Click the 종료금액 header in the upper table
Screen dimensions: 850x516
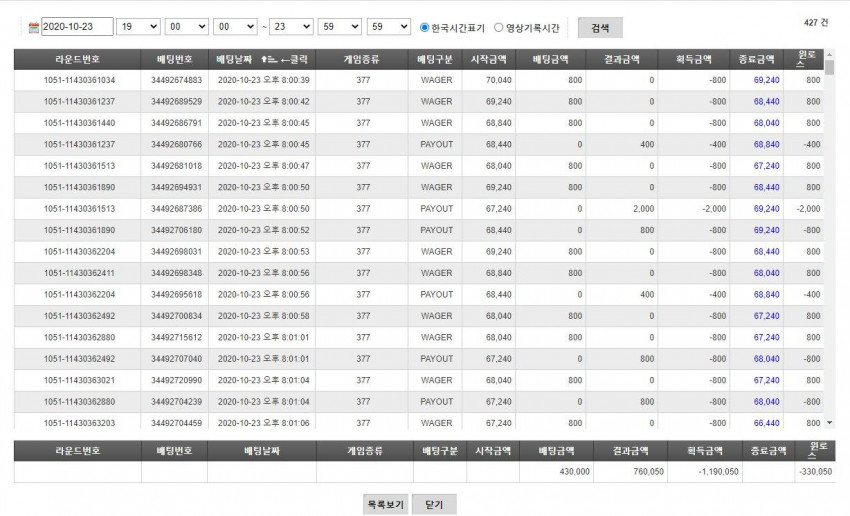[756, 59]
